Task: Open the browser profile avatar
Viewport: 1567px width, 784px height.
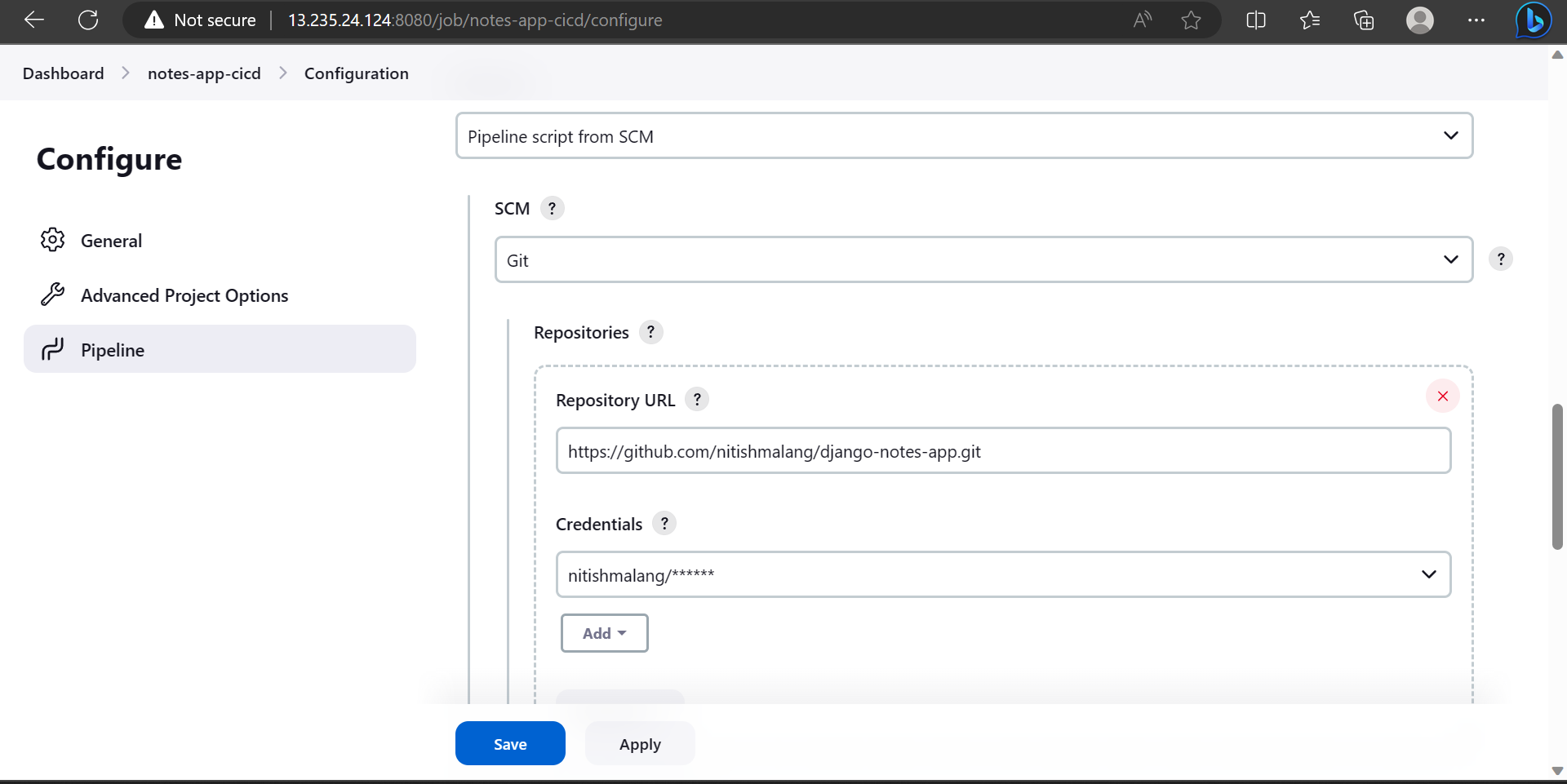Action: [1420, 20]
